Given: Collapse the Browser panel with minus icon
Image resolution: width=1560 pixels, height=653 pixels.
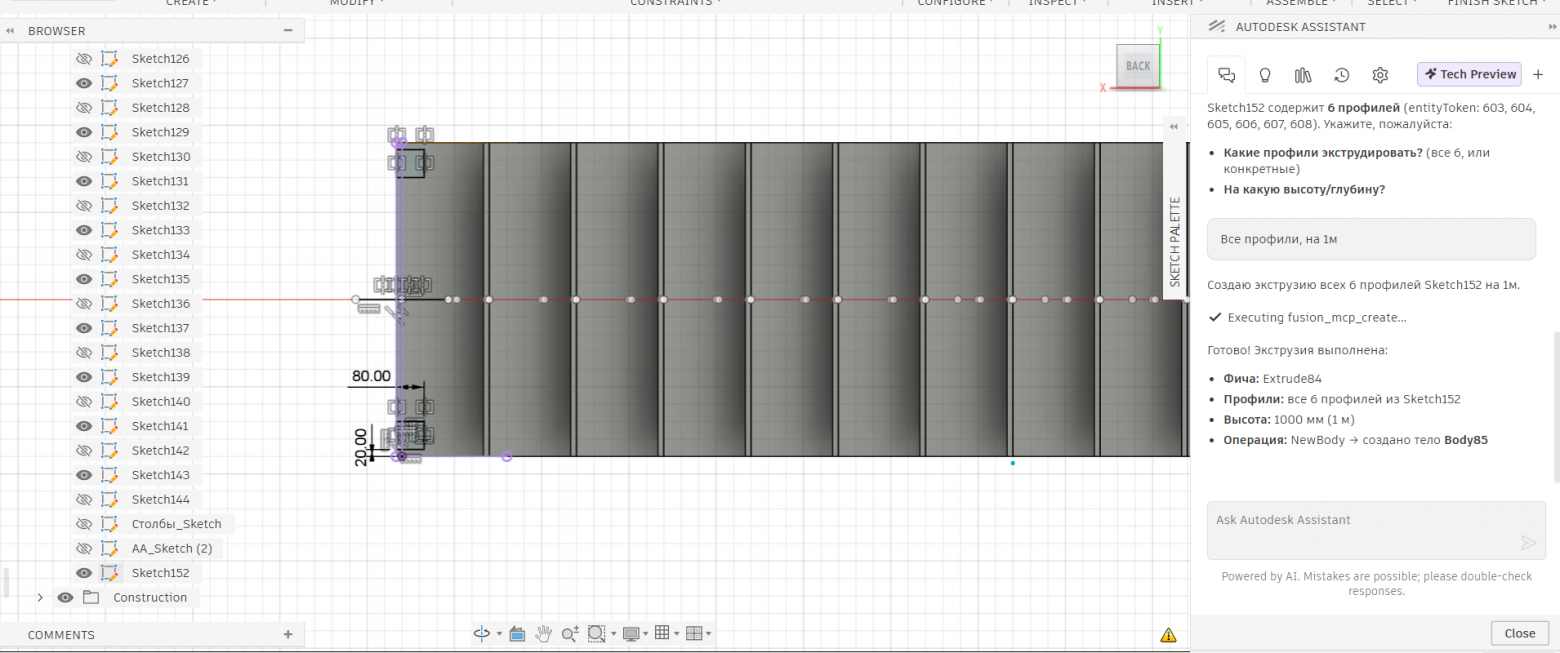Looking at the screenshot, I should click(x=288, y=31).
